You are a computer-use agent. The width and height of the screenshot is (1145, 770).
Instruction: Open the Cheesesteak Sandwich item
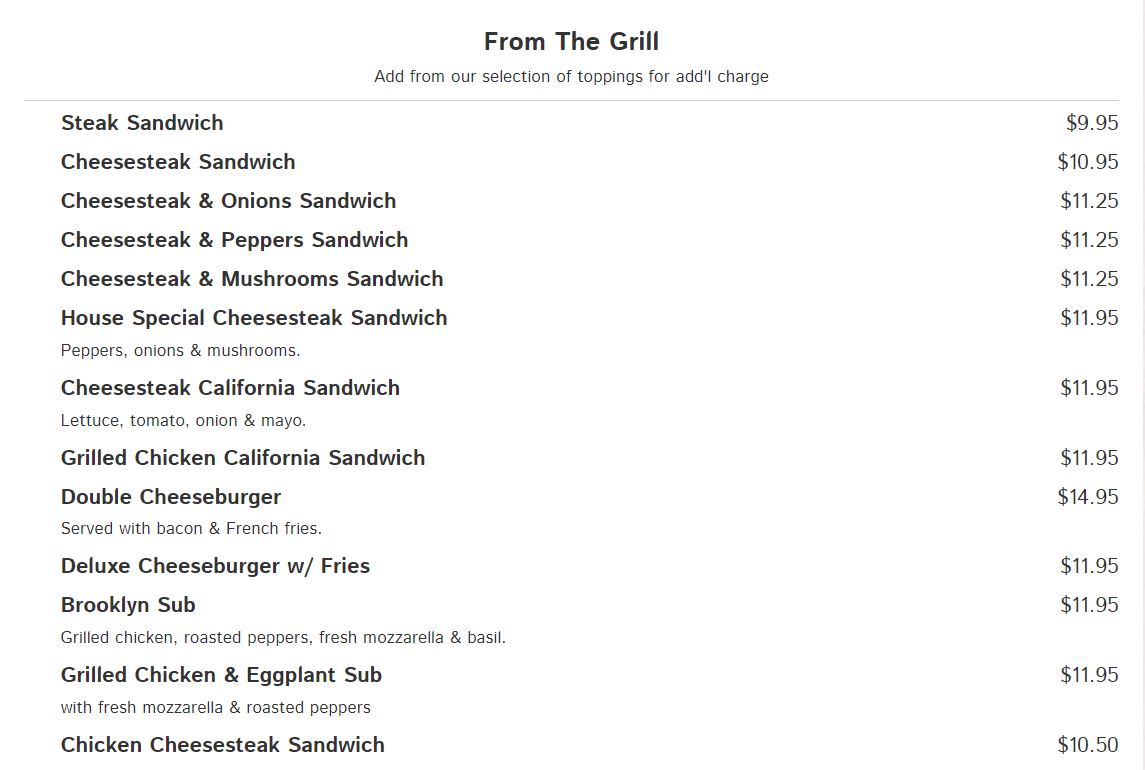click(x=178, y=162)
